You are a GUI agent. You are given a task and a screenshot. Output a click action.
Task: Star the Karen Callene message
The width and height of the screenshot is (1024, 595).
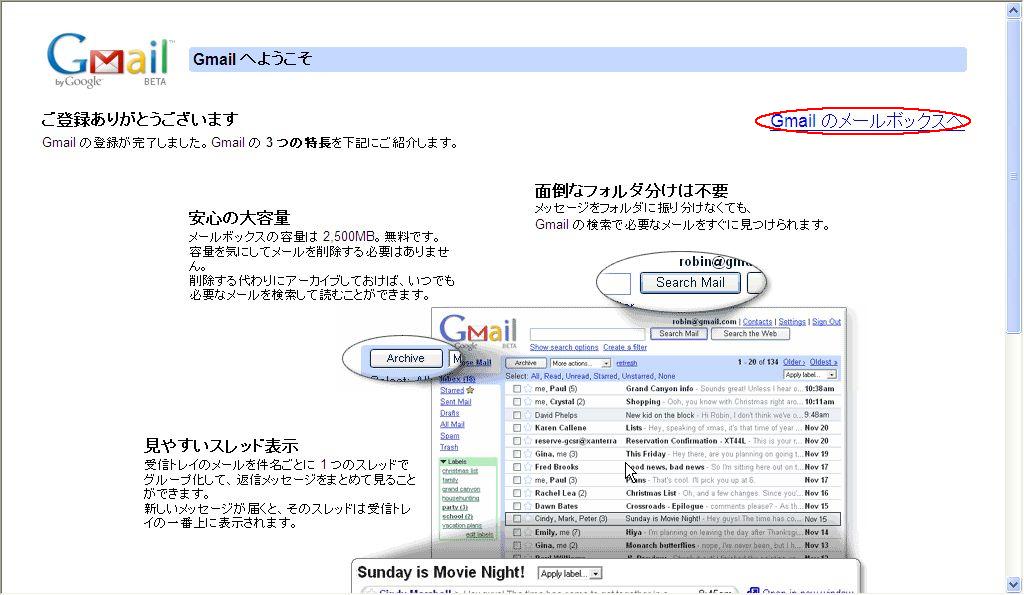pyautogui.click(x=528, y=428)
